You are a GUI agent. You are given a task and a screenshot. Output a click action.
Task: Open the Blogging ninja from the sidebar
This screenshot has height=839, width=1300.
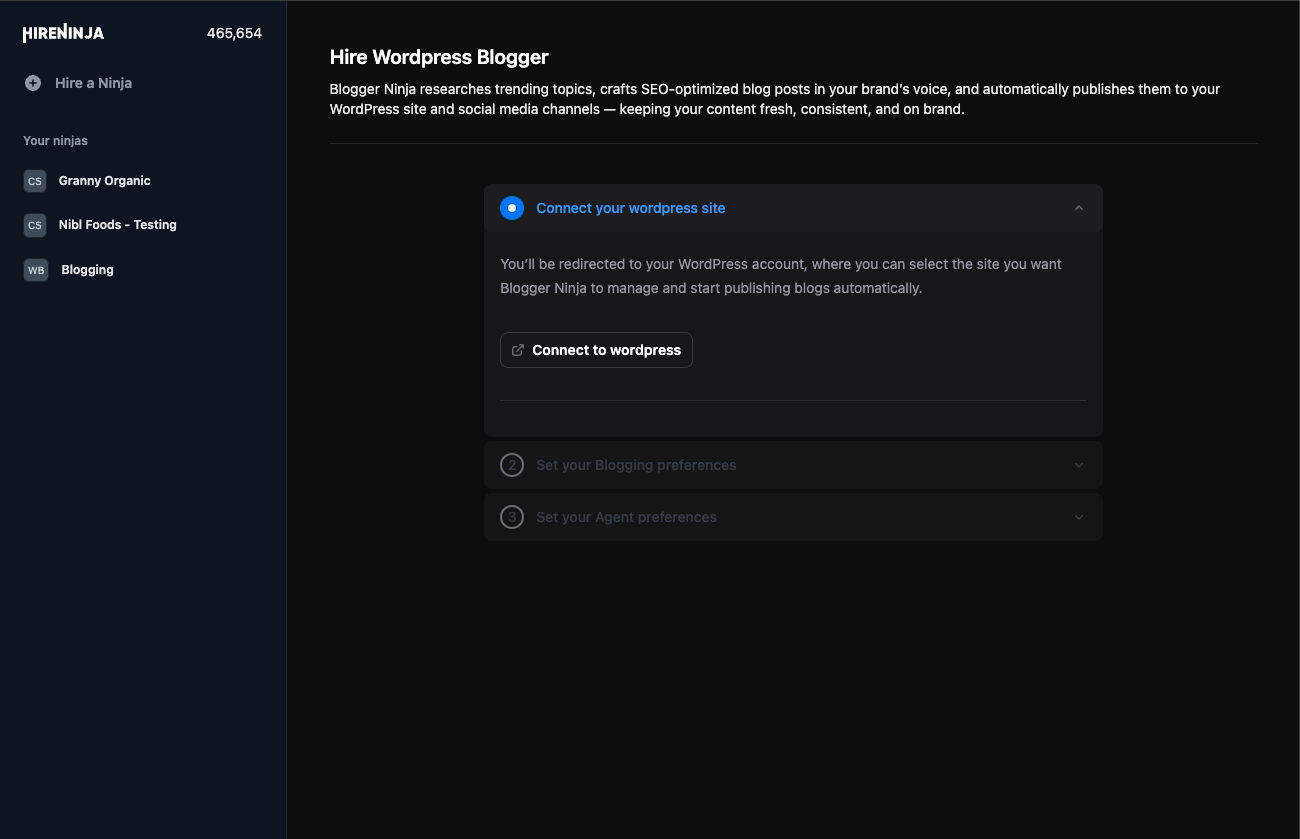87,269
